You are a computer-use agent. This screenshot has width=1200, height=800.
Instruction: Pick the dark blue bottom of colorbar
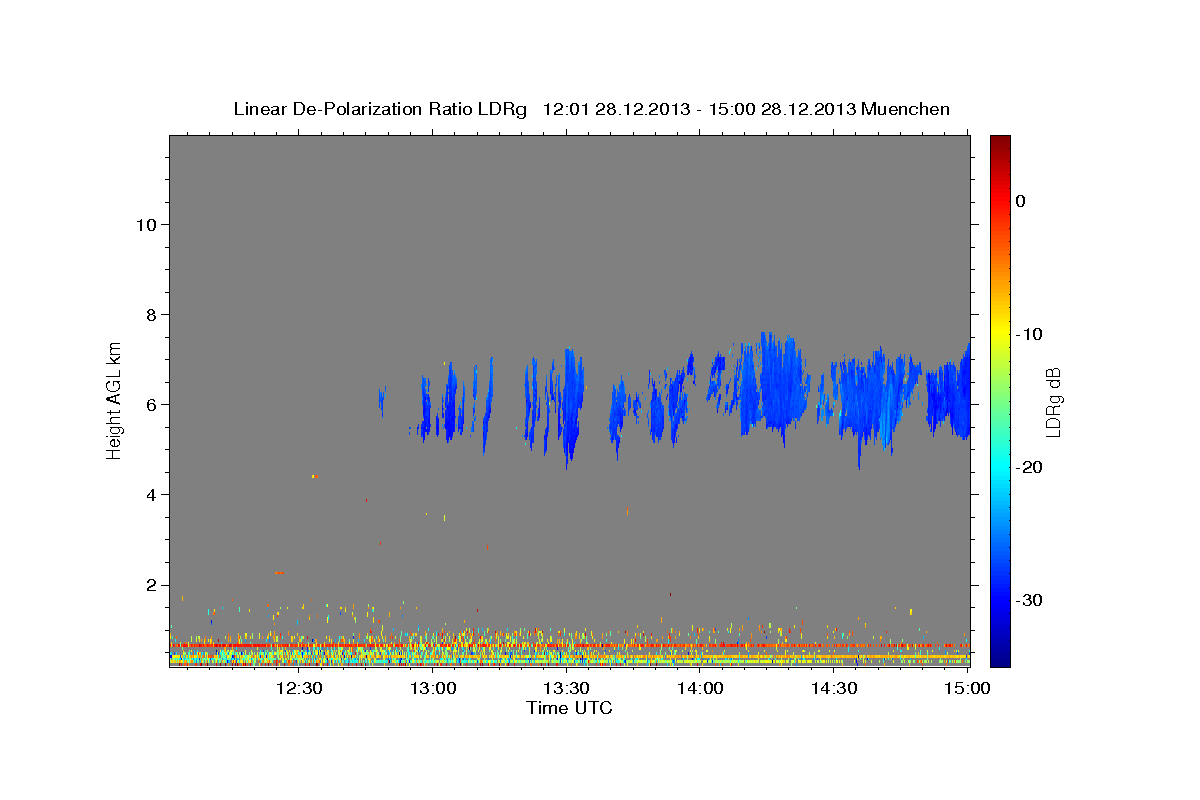1000,658
